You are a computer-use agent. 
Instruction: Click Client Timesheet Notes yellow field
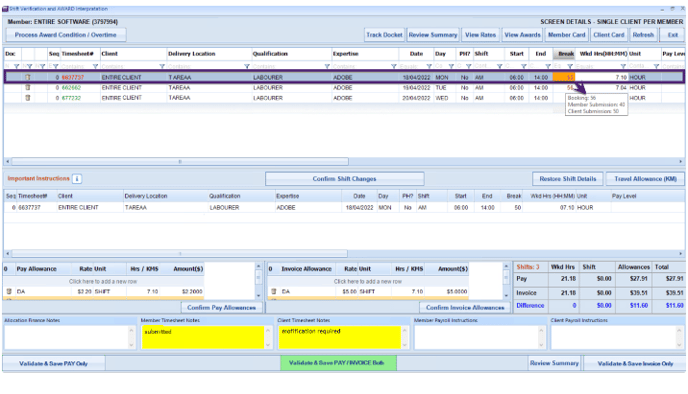coord(340,337)
